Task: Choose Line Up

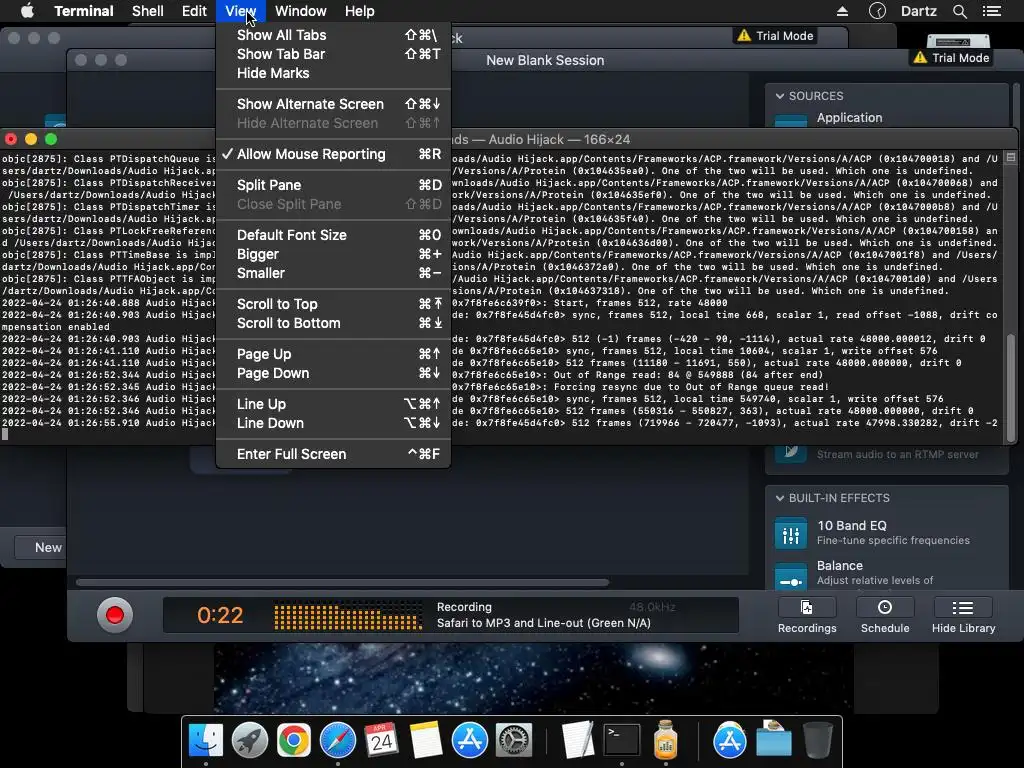Action: 333,404
